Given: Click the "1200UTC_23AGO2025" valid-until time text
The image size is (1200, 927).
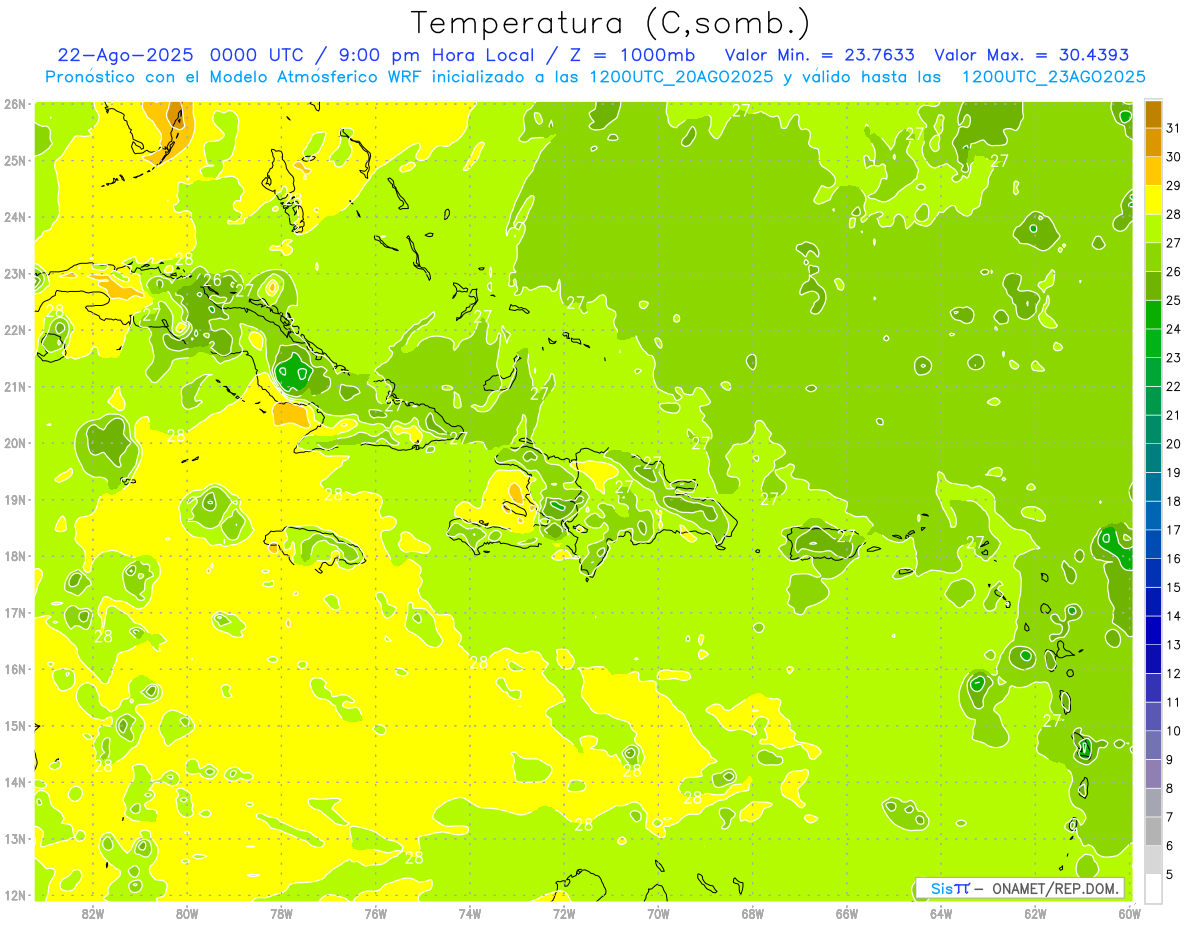Looking at the screenshot, I should pyautogui.click(x=1053, y=77).
